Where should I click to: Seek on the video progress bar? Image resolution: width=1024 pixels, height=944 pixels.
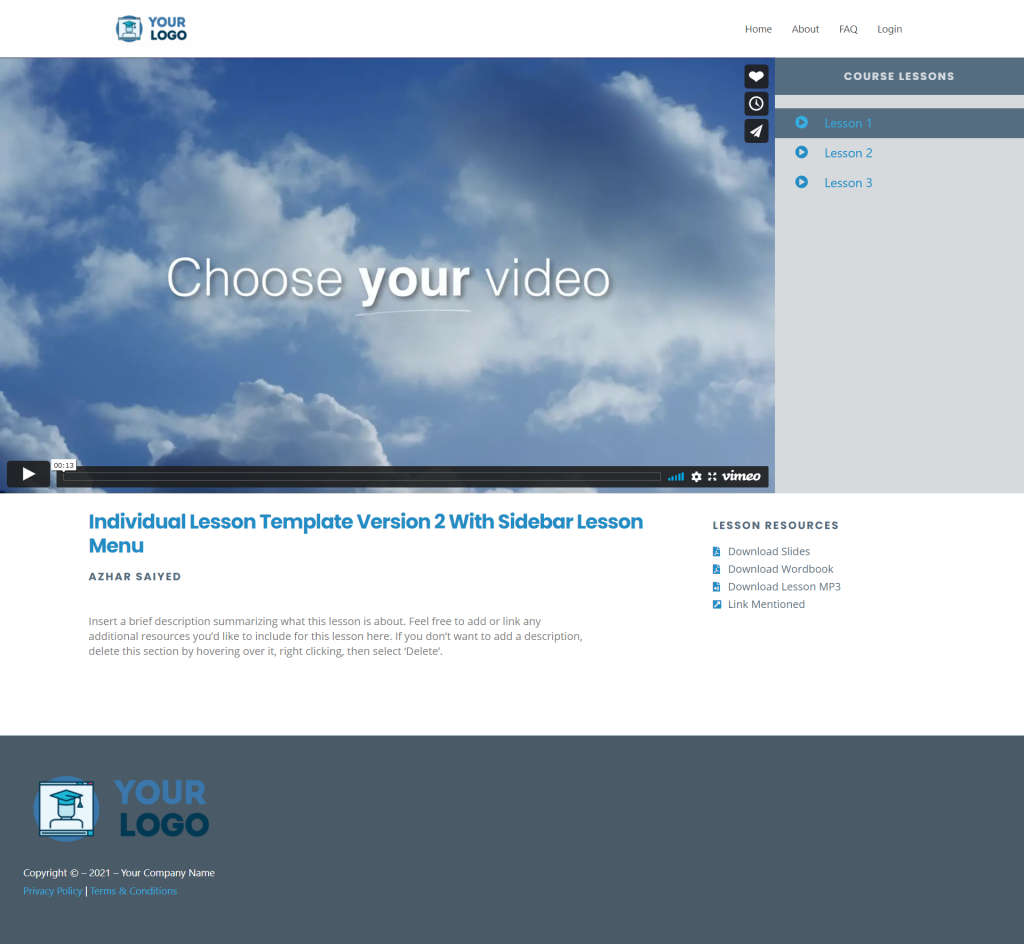click(362, 477)
